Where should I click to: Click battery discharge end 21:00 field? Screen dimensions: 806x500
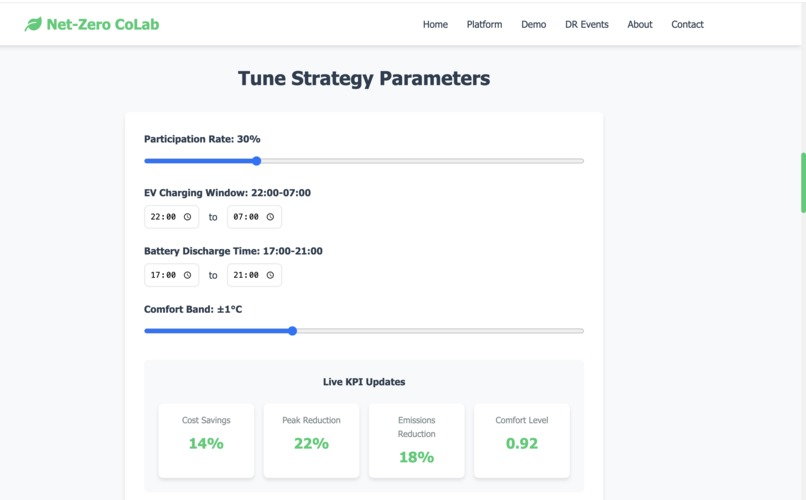(254, 275)
